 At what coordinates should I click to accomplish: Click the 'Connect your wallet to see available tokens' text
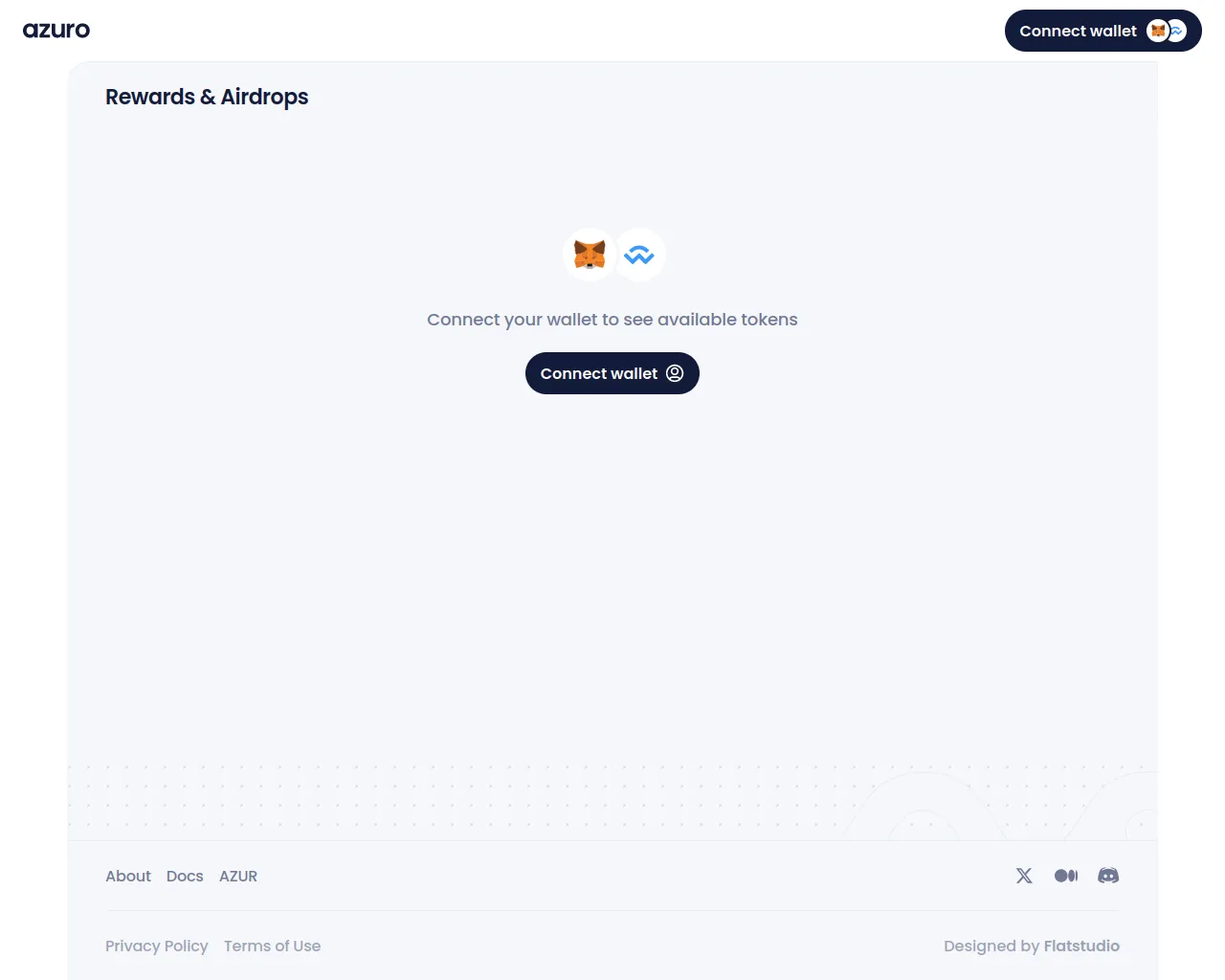click(x=612, y=320)
